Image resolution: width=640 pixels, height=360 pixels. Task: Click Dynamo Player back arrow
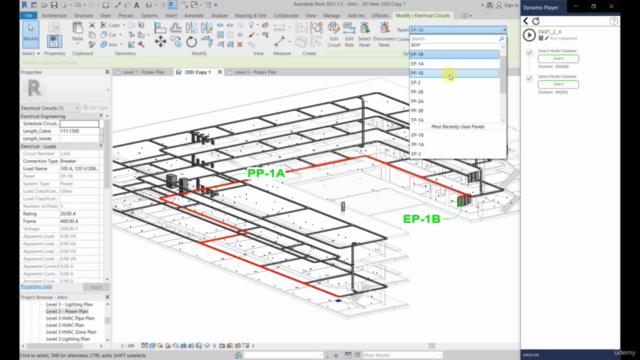[x=526, y=21]
